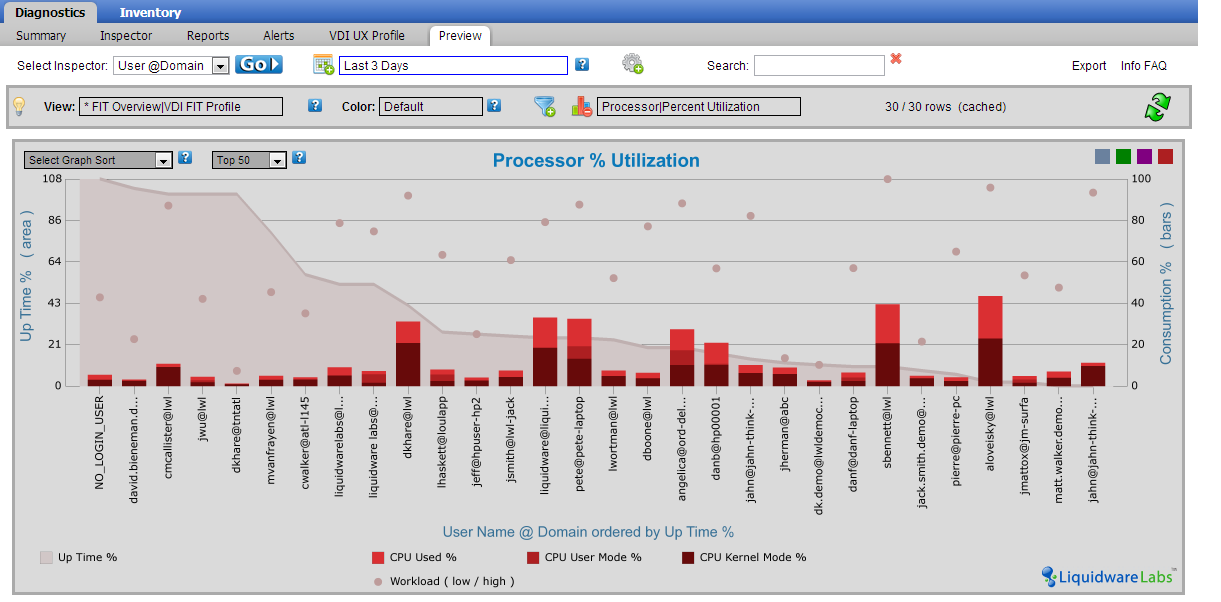Open the Select Graph Sort dropdown
1221x602 pixels.
coord(99,160)
